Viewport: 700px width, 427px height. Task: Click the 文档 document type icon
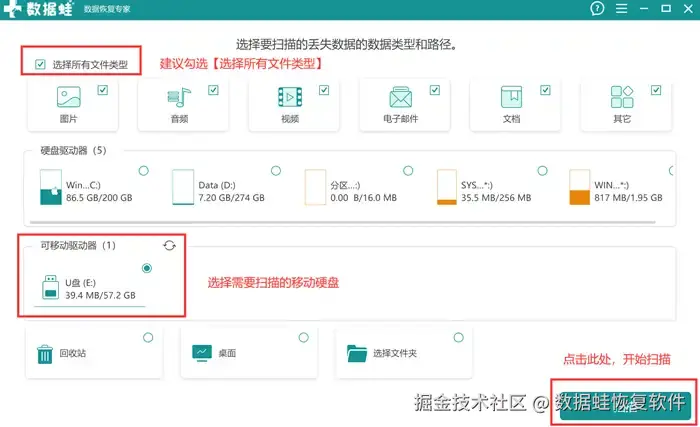pos(511,97)
